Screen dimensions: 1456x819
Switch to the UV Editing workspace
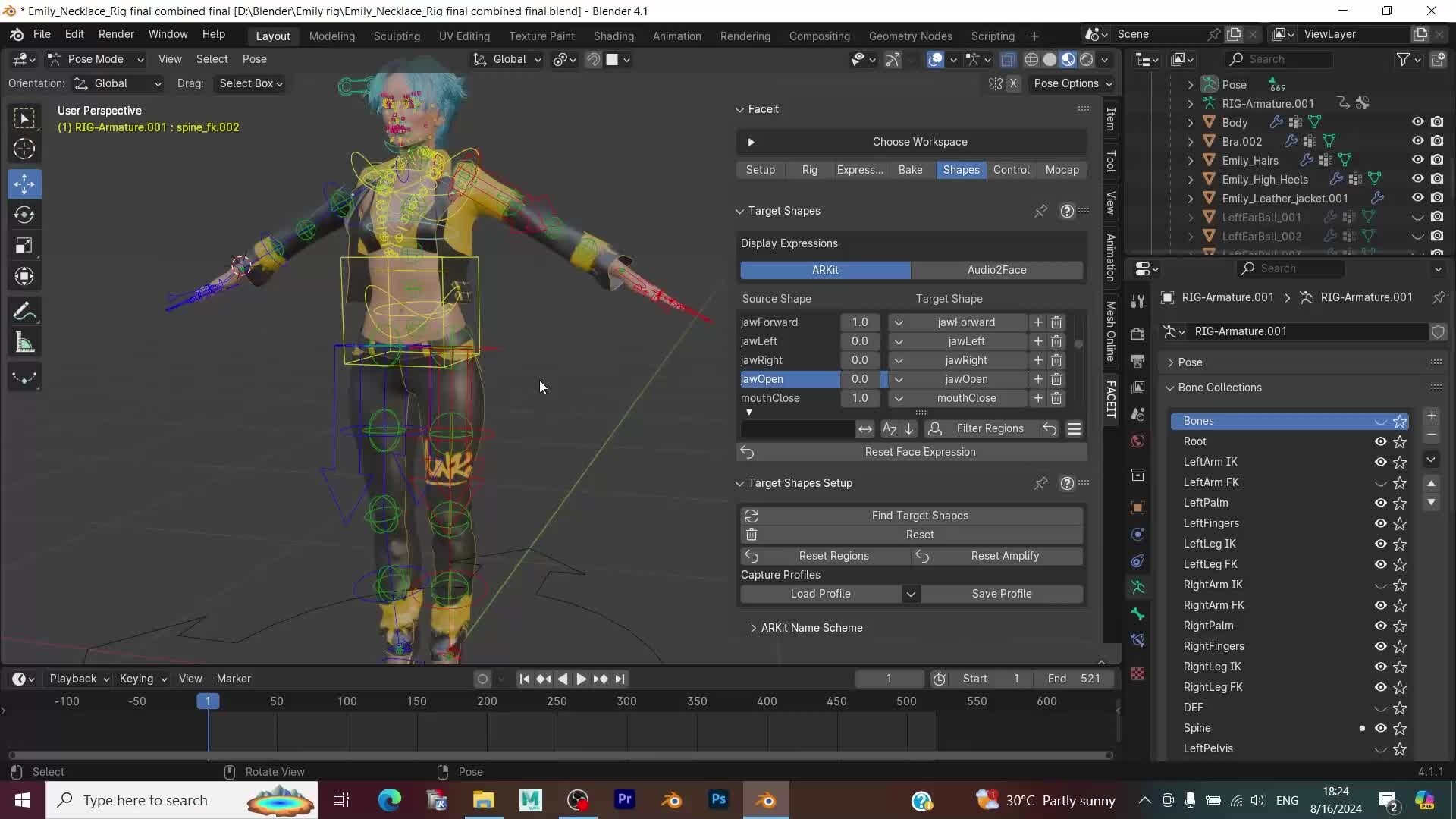coord(464,36)
